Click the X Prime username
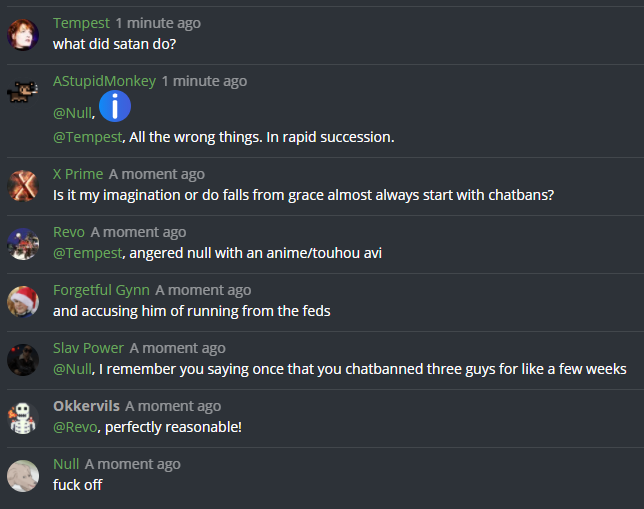 click(x=78, y=174)
